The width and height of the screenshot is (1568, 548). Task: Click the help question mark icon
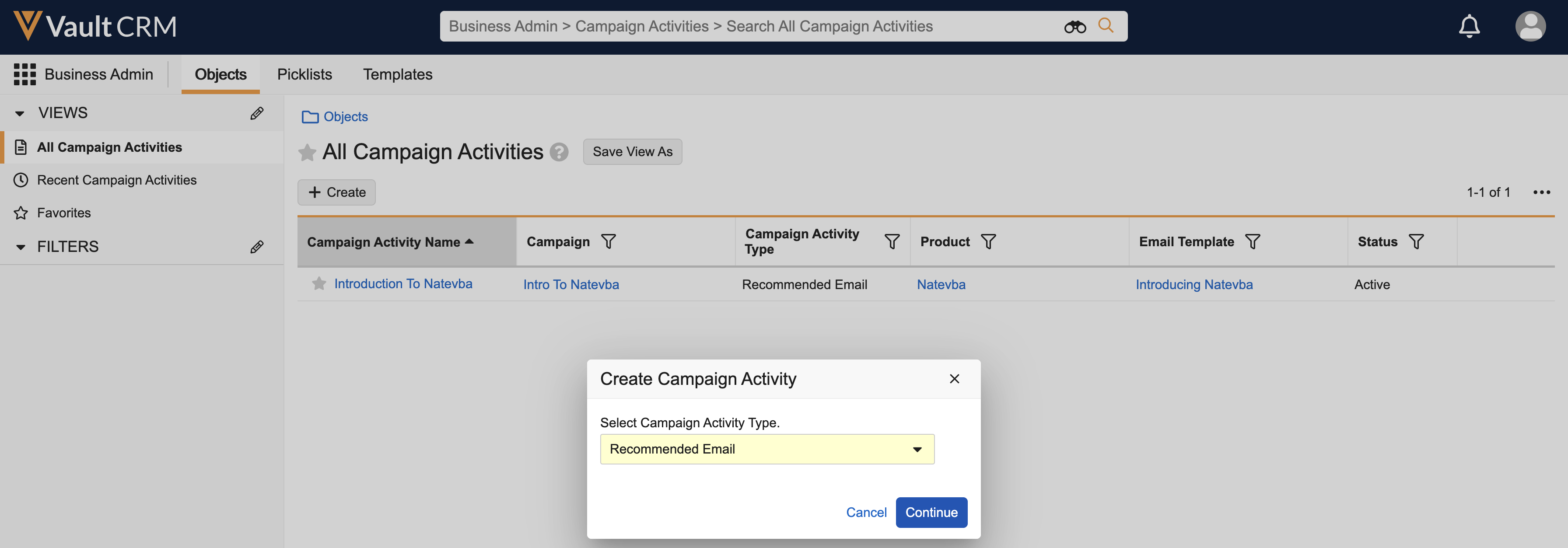[559, 152]
